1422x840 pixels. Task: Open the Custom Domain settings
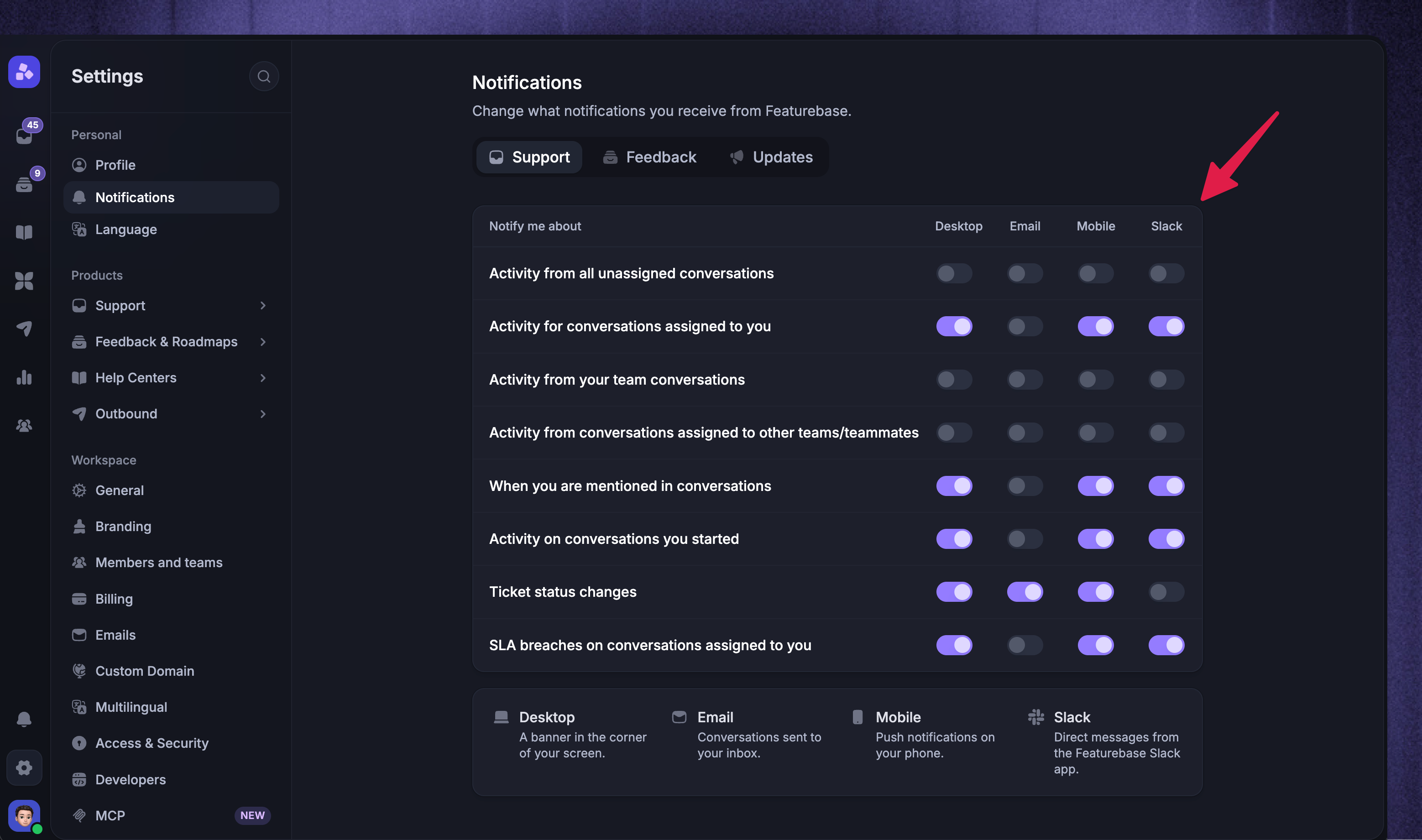pos(171,671)
